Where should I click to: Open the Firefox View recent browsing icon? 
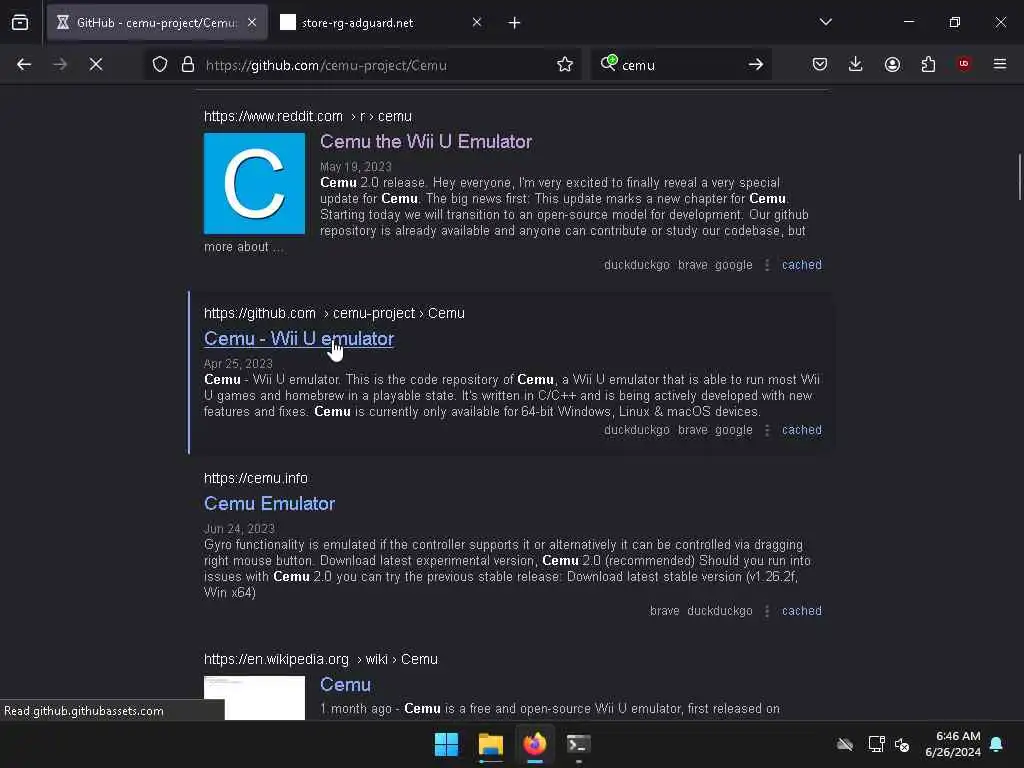coord(20,23)
